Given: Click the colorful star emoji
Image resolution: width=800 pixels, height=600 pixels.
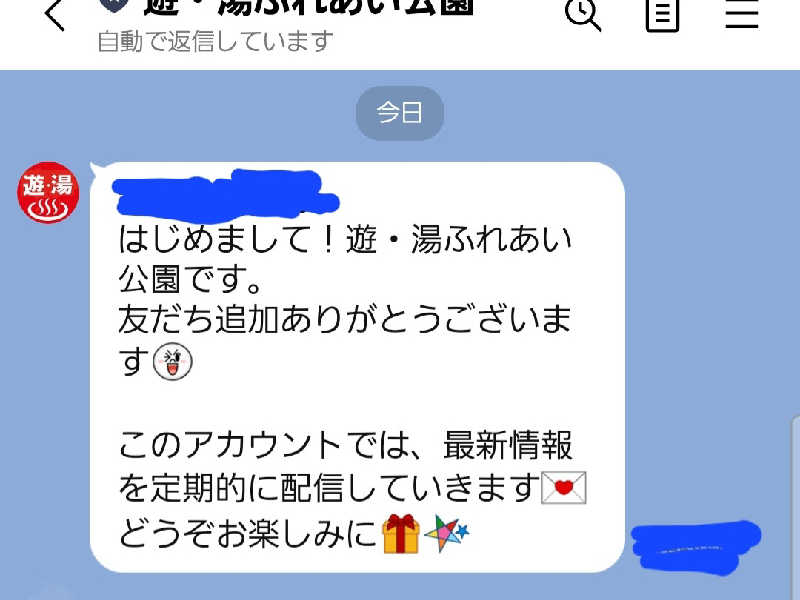Looking at the screenshot, I should click(446, 534).
